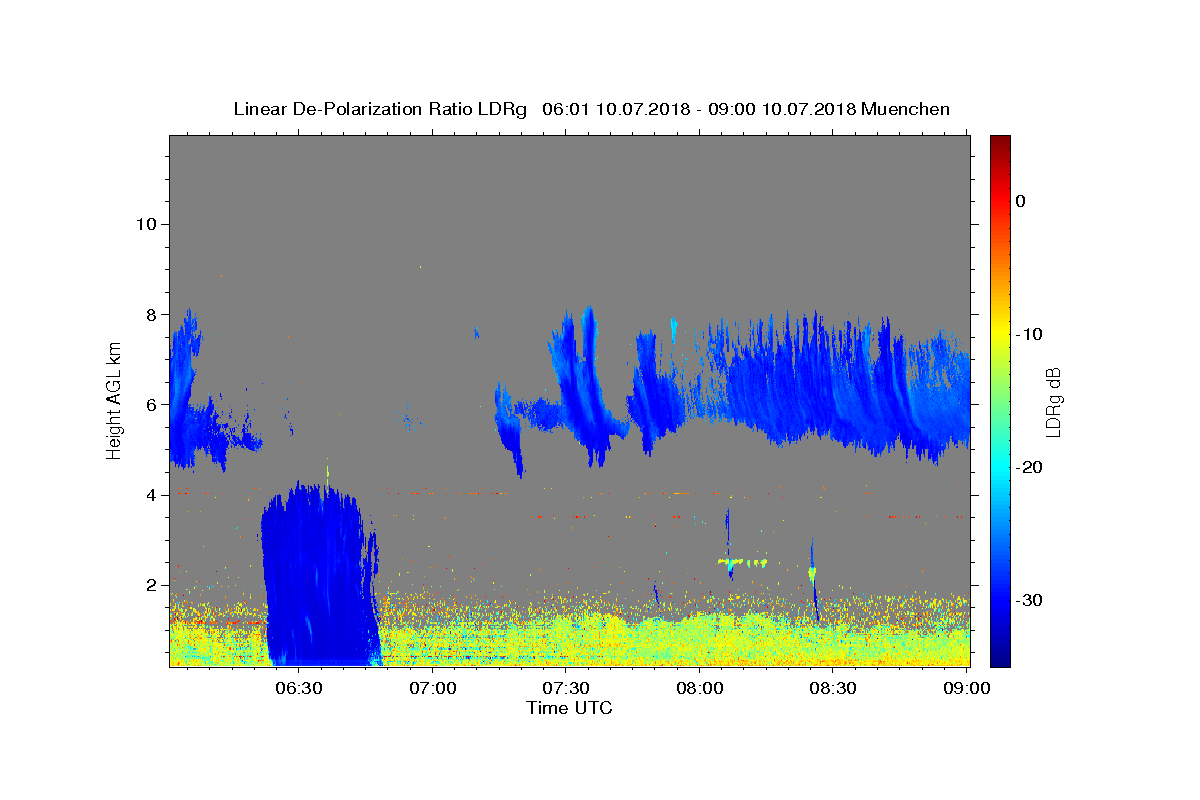This screenshot has width=1200, height=800.
Task: Click the plot title 'Linear De-Polarization Ratio LDRg'
Action: click(380, 109)
